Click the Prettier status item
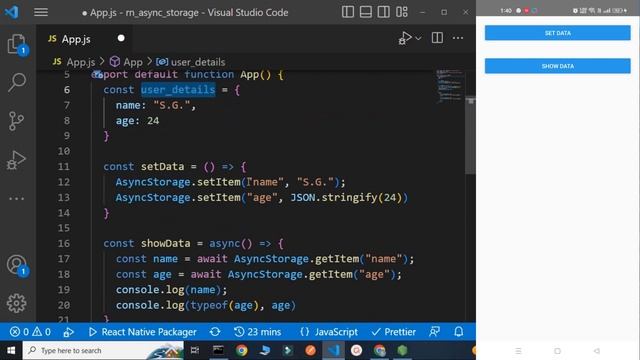640x360 pixels. tap(393, 332)
